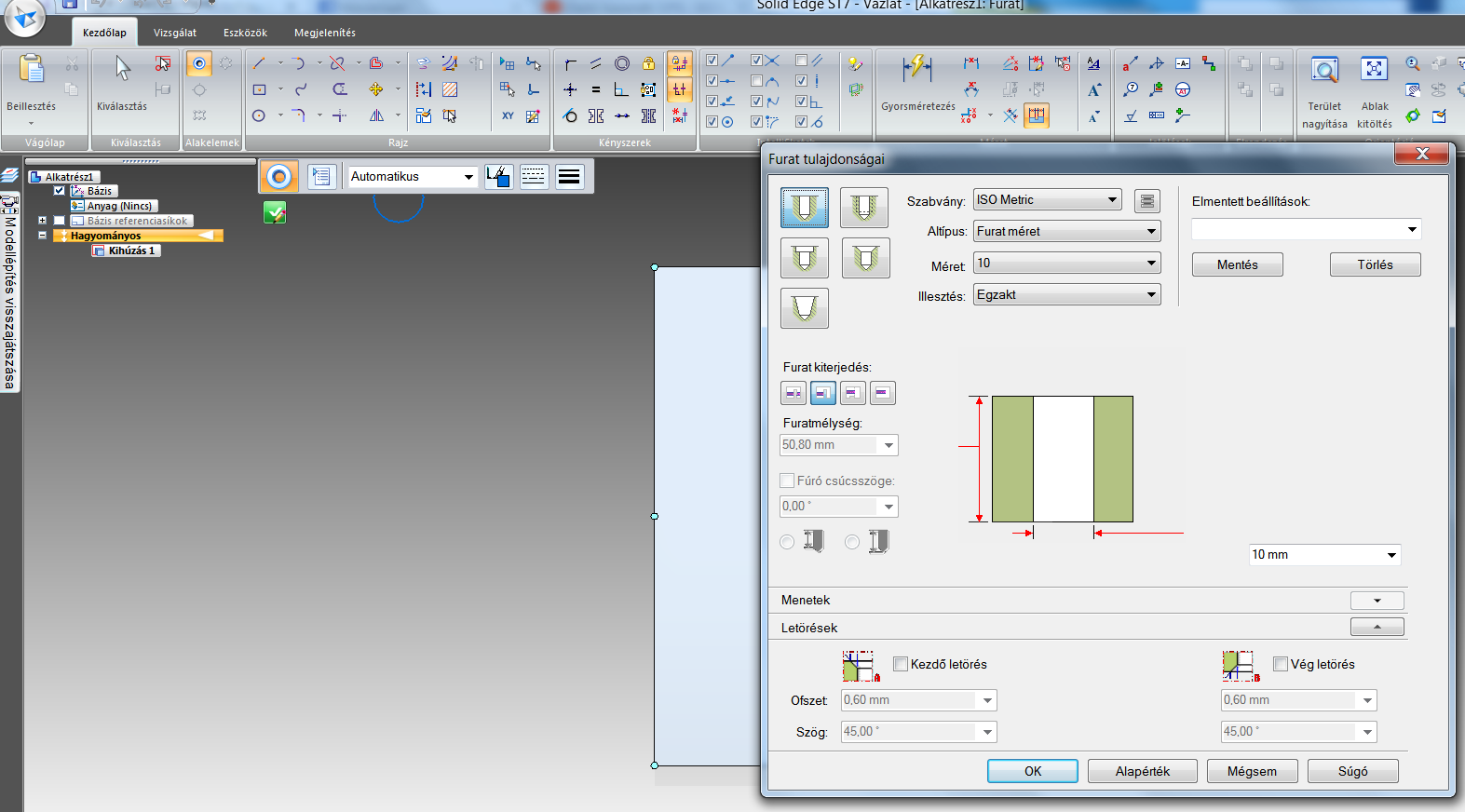
Task: Open the Altípus Furat méret dropdown
Action: click(1067, 232)
